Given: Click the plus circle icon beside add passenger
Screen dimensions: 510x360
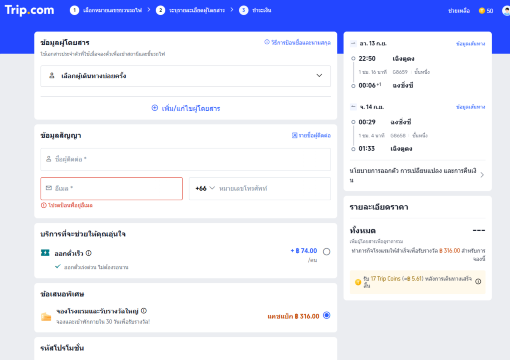Looking at the screenshot, I should pyautogui.click(x=155, y=108).
